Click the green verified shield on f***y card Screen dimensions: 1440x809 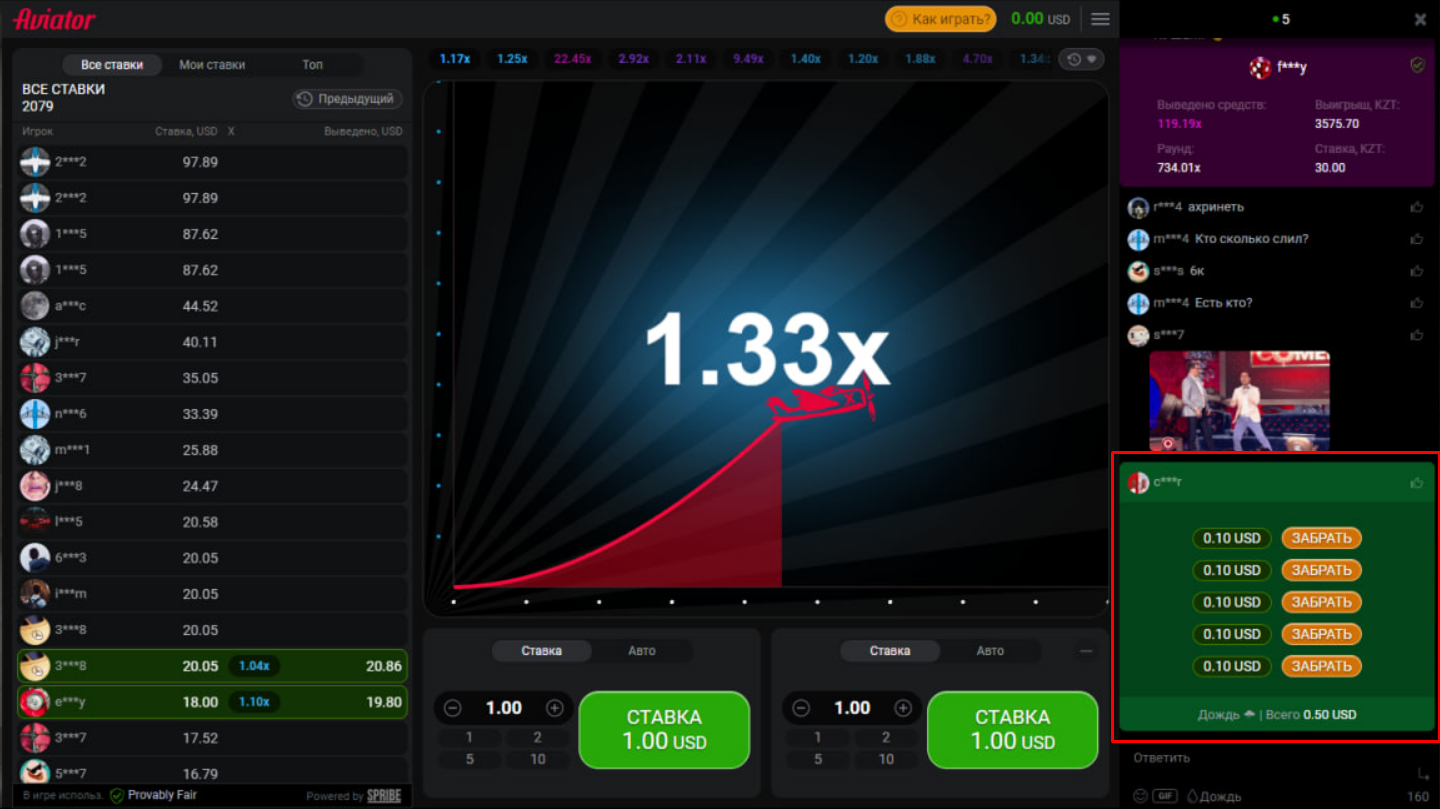1416,65
